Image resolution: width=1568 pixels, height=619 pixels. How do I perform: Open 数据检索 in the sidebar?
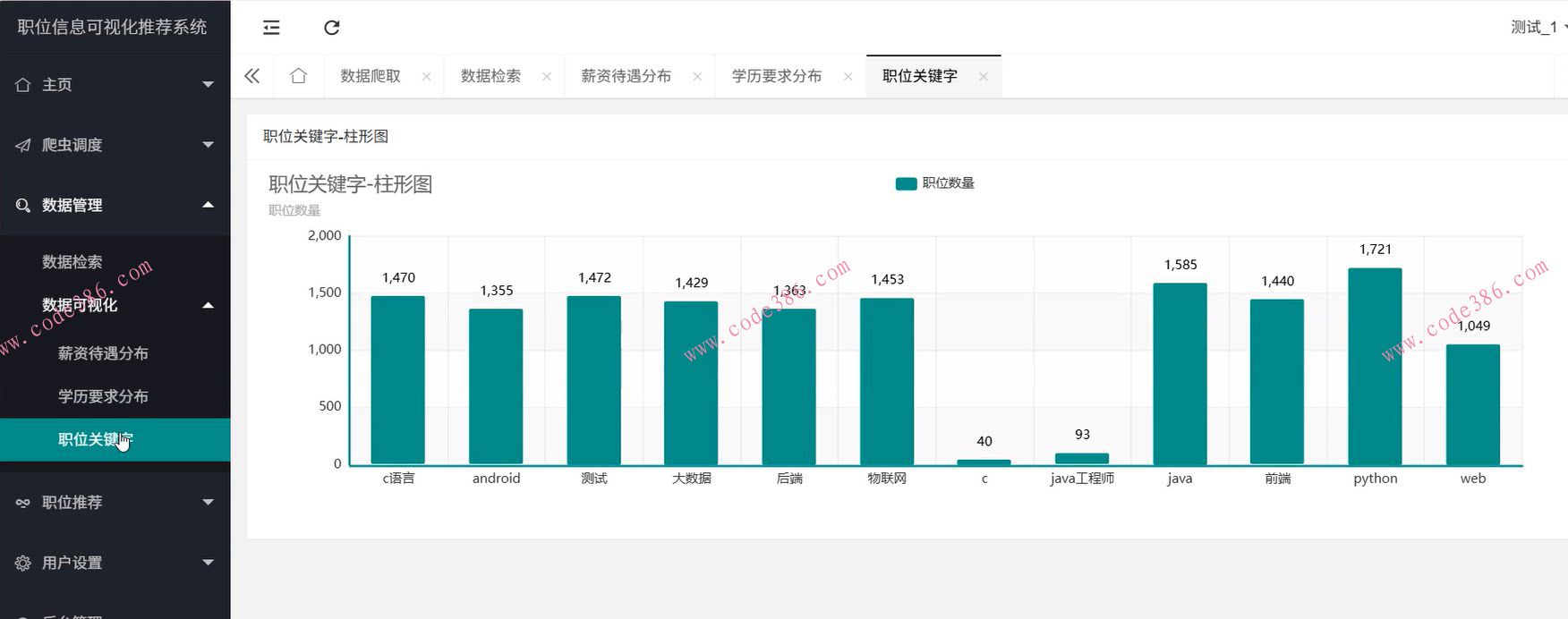(72, 262)
